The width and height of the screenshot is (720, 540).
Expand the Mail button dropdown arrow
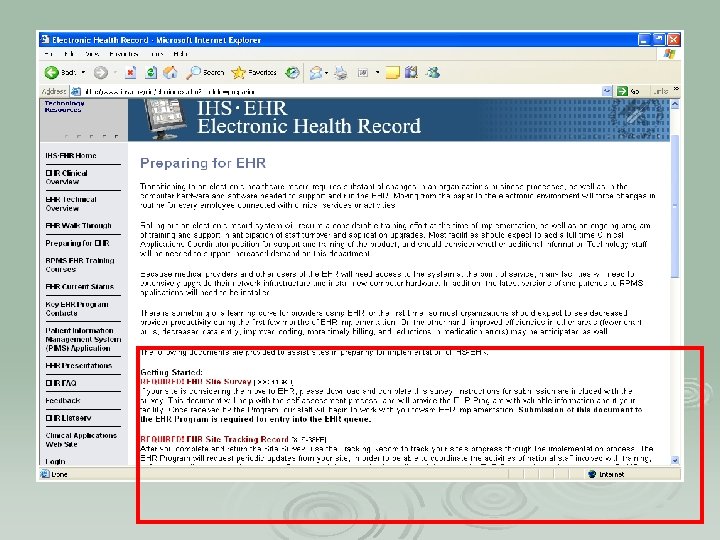click(x=326, y=73)
